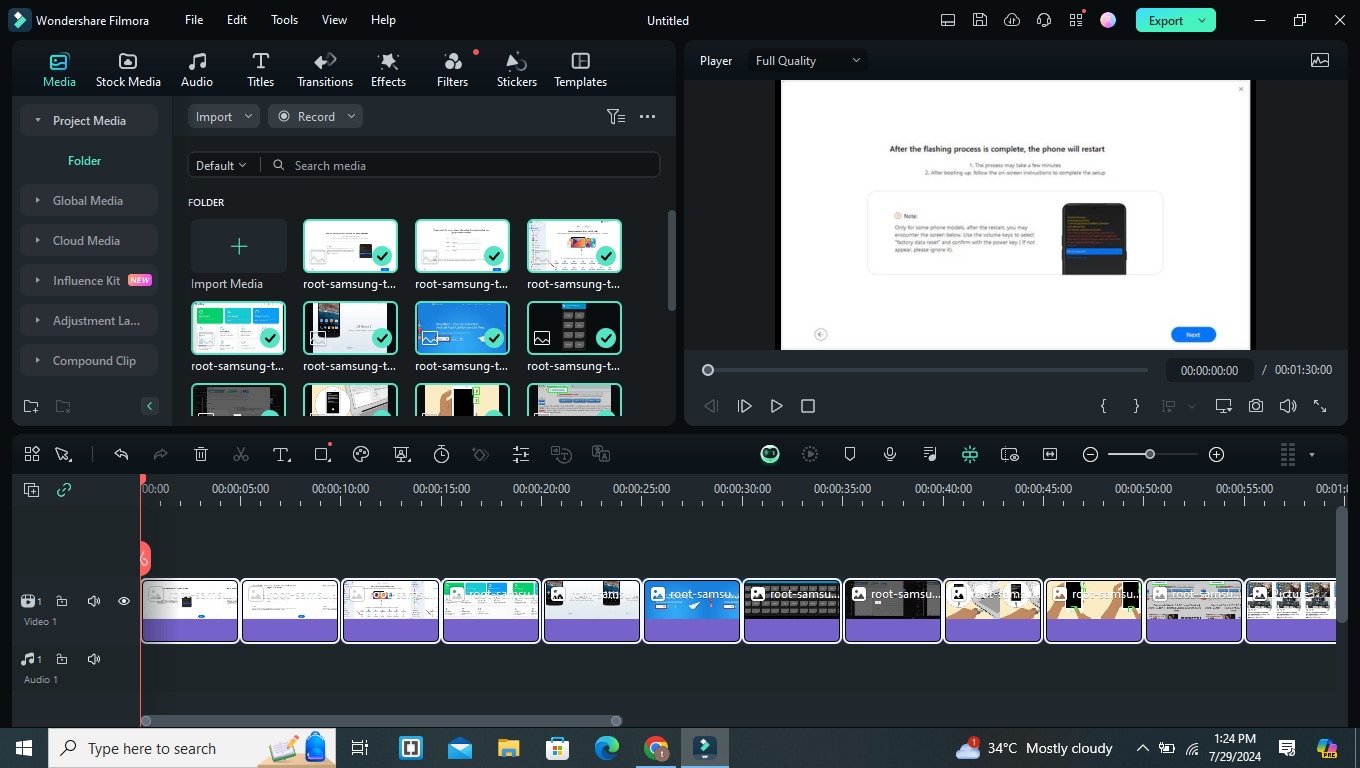The width and height of the screenshot is (1360, 768).
Task: Click the Import Media tile
Action: (239, 246)
